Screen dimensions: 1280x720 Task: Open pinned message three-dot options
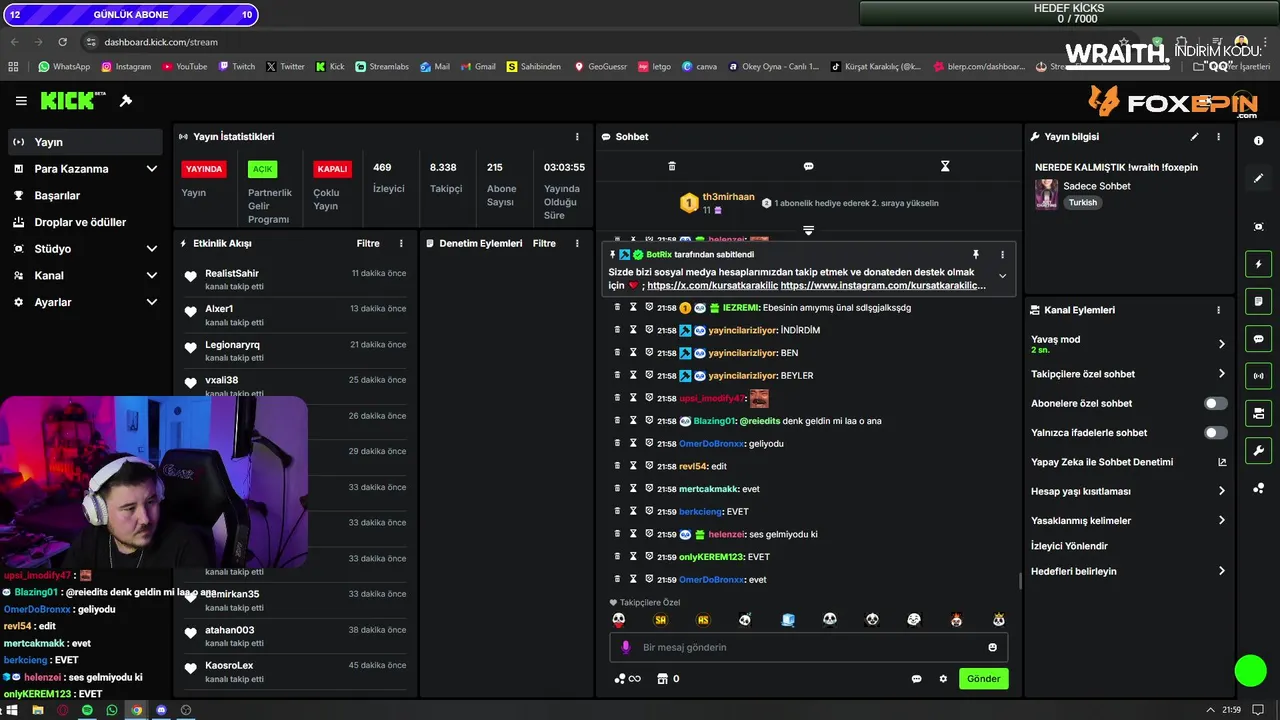tap(1002, 255)
